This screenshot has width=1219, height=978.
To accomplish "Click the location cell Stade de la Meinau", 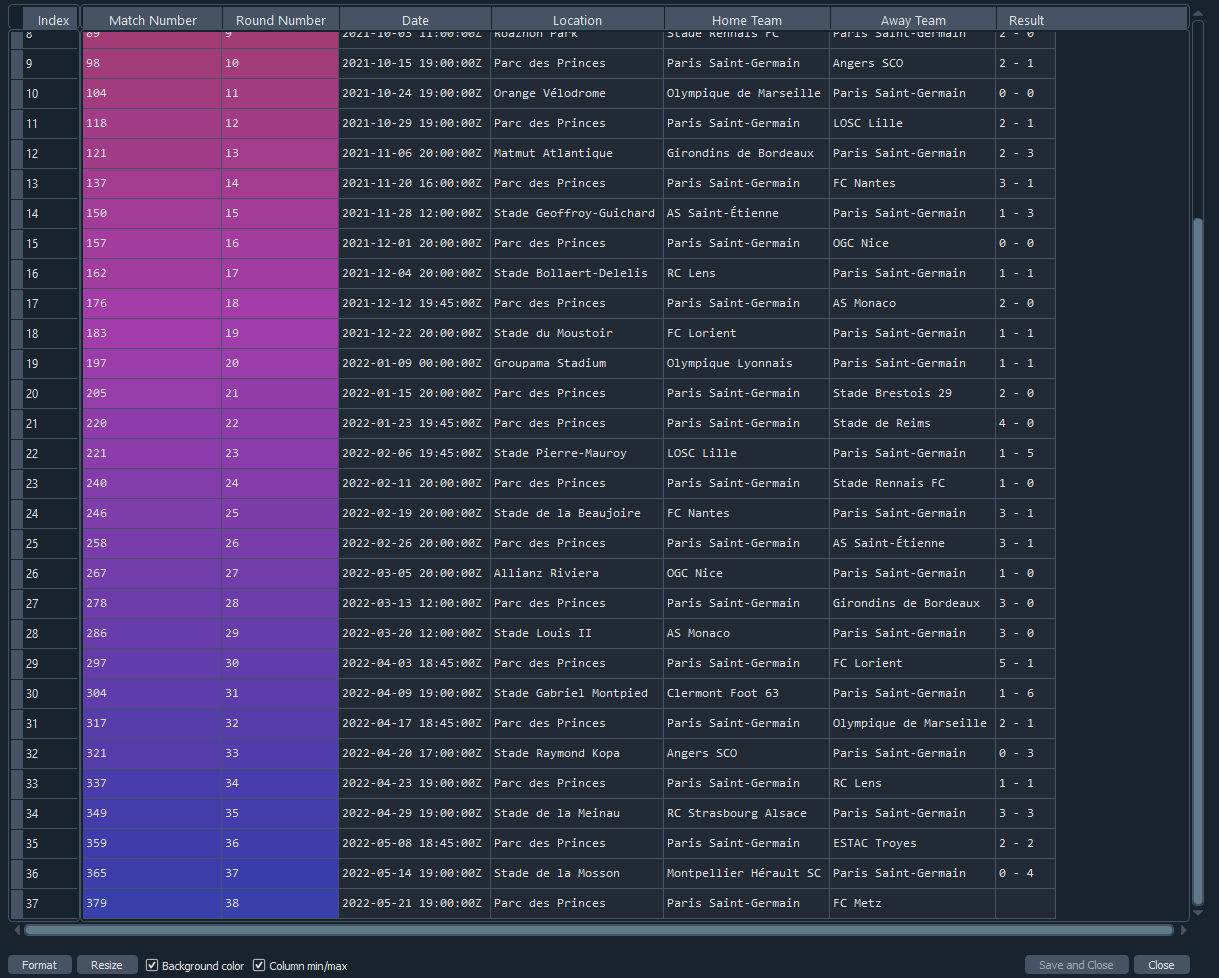I will click(577, 813).
